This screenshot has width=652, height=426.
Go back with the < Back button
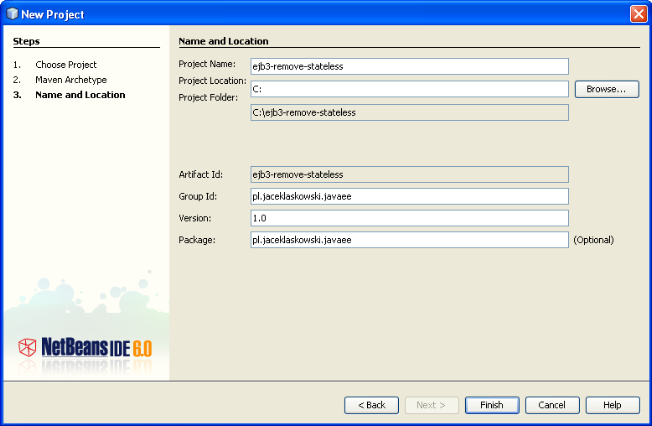371,405
